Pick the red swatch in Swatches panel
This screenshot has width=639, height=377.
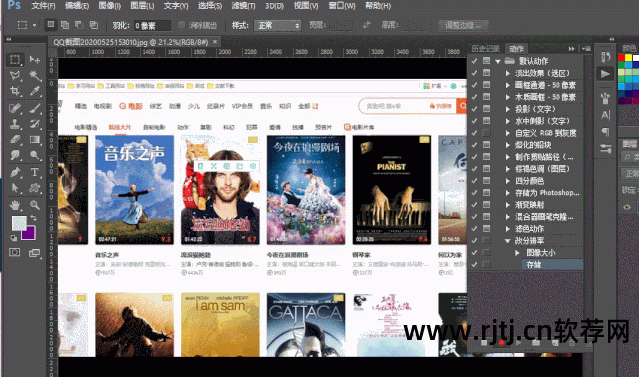pyautogui.click(x=621, y=58)
